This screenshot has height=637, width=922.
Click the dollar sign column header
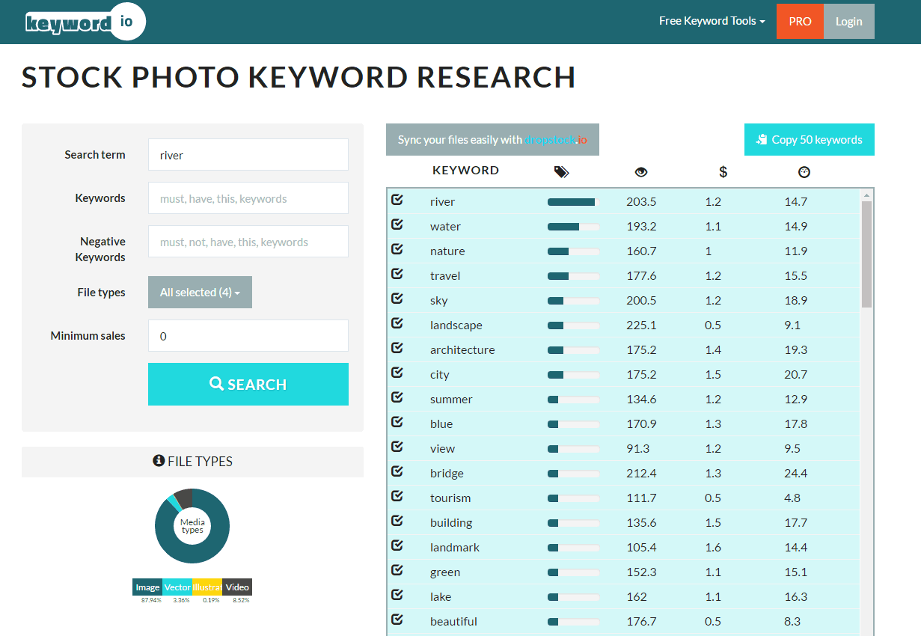[x=723, y=172]
